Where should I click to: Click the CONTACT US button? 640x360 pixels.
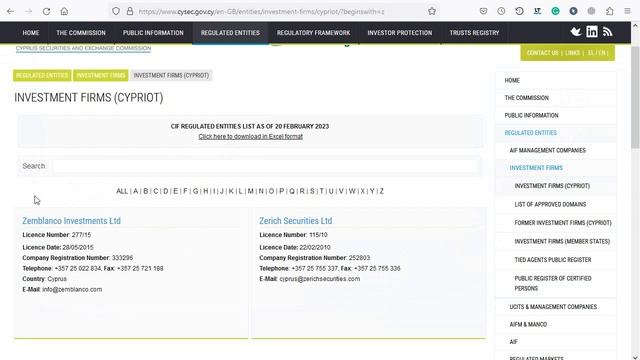[542, 53]
